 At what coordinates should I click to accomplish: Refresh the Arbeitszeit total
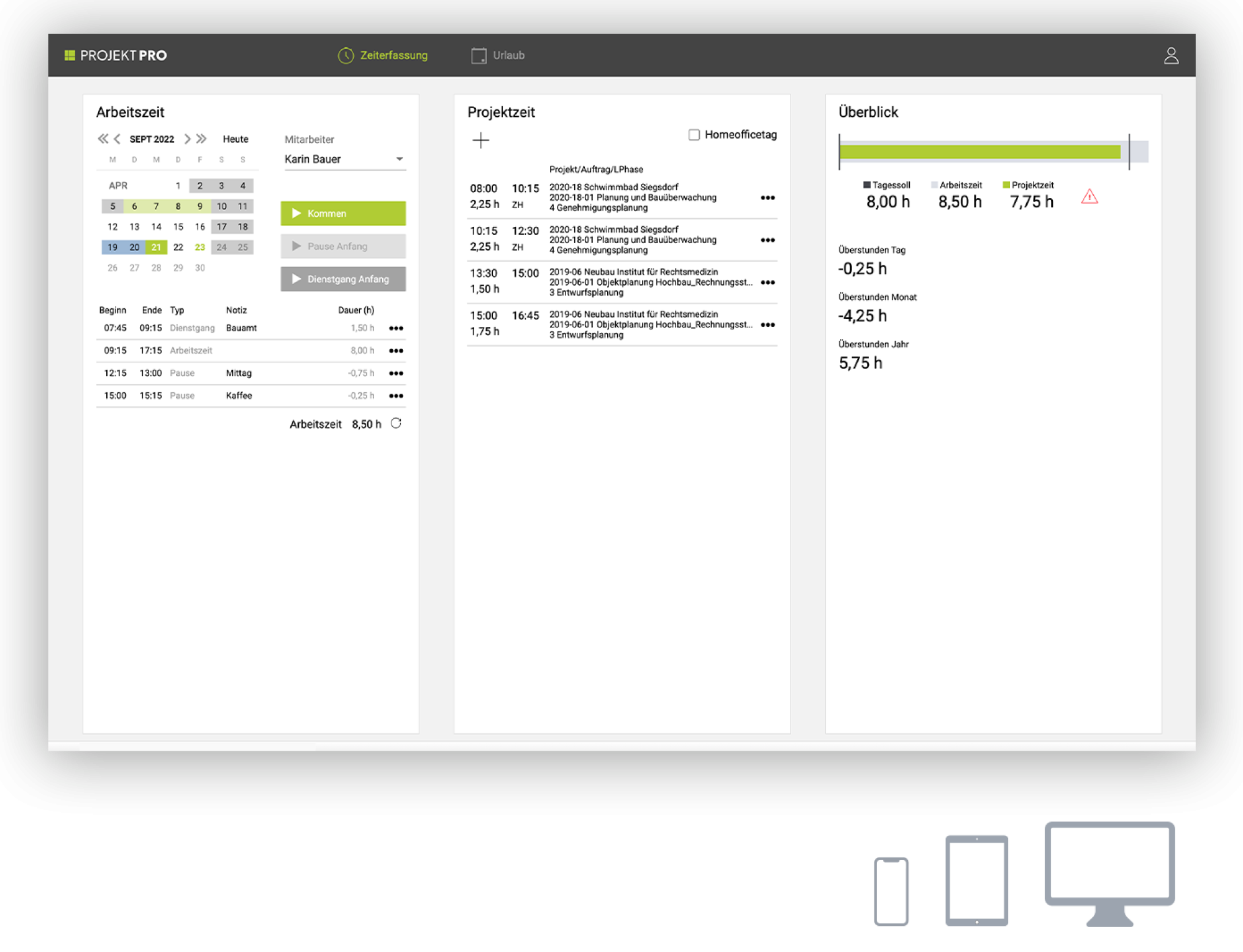coord(396,423)
